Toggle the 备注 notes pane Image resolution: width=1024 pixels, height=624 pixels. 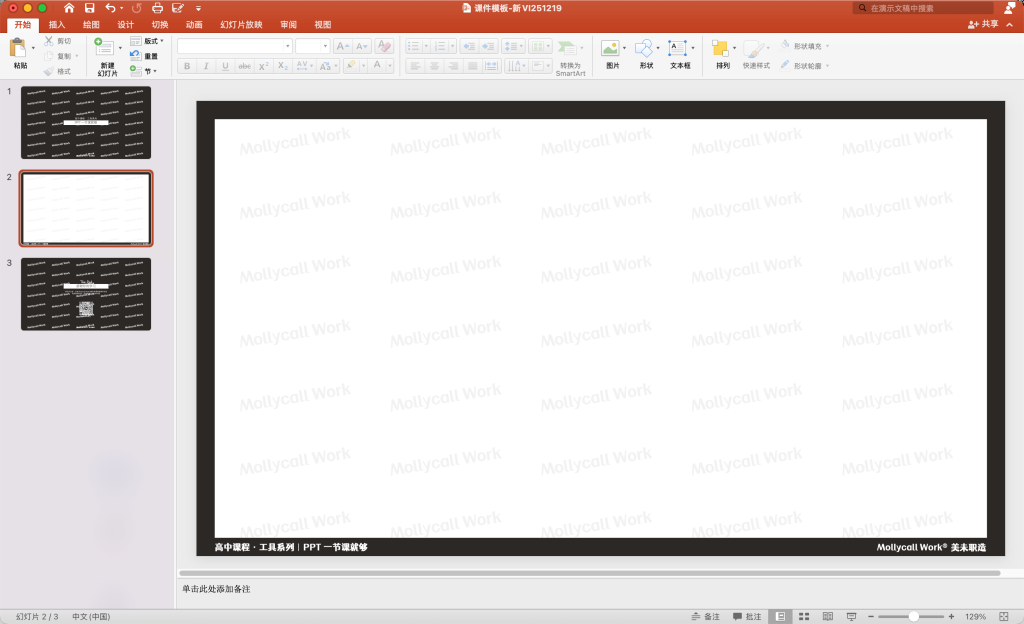(x=705, y=616)
